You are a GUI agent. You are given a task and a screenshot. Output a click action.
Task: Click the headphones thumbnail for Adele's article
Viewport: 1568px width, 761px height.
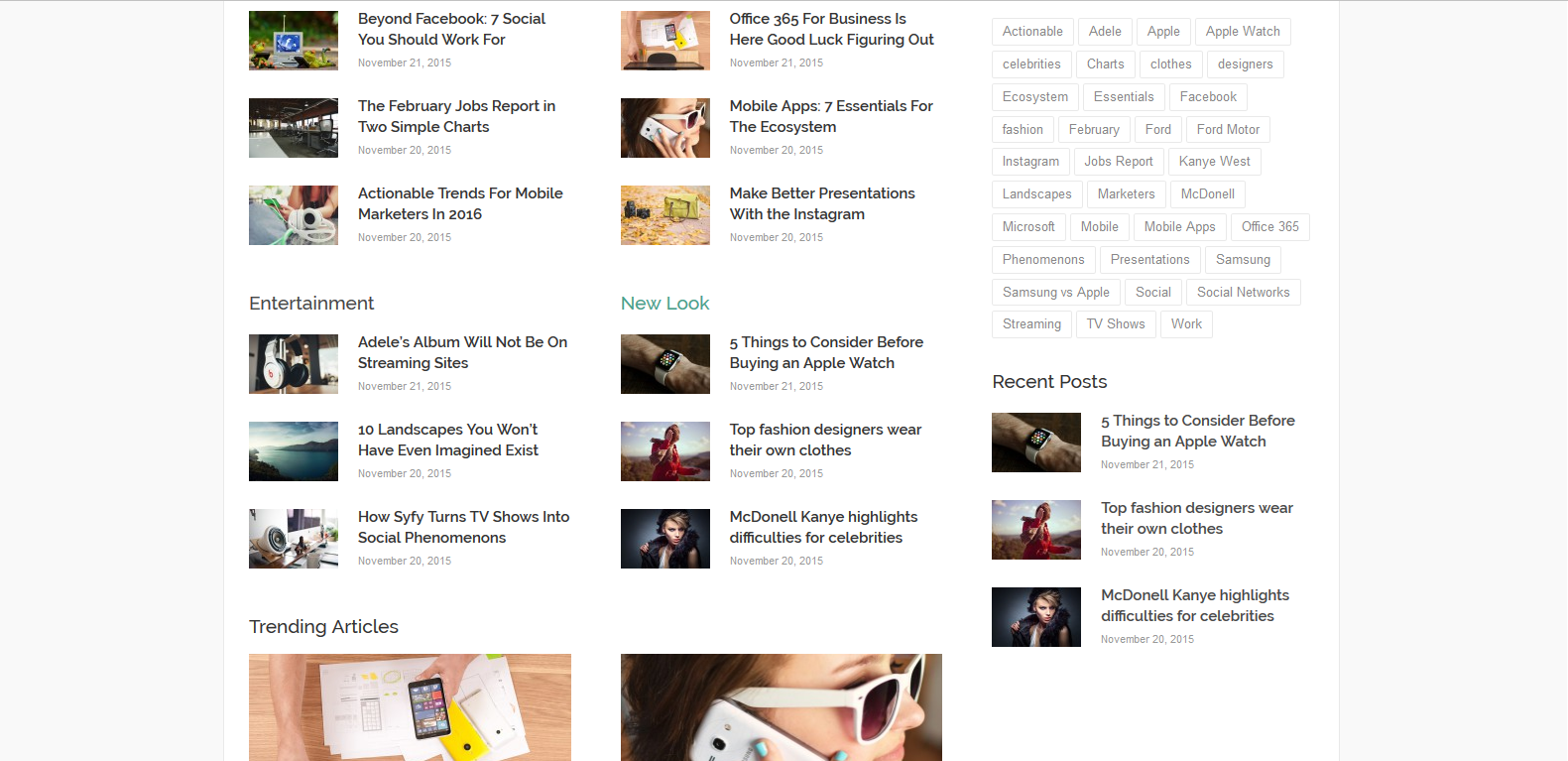click(294, 364)
